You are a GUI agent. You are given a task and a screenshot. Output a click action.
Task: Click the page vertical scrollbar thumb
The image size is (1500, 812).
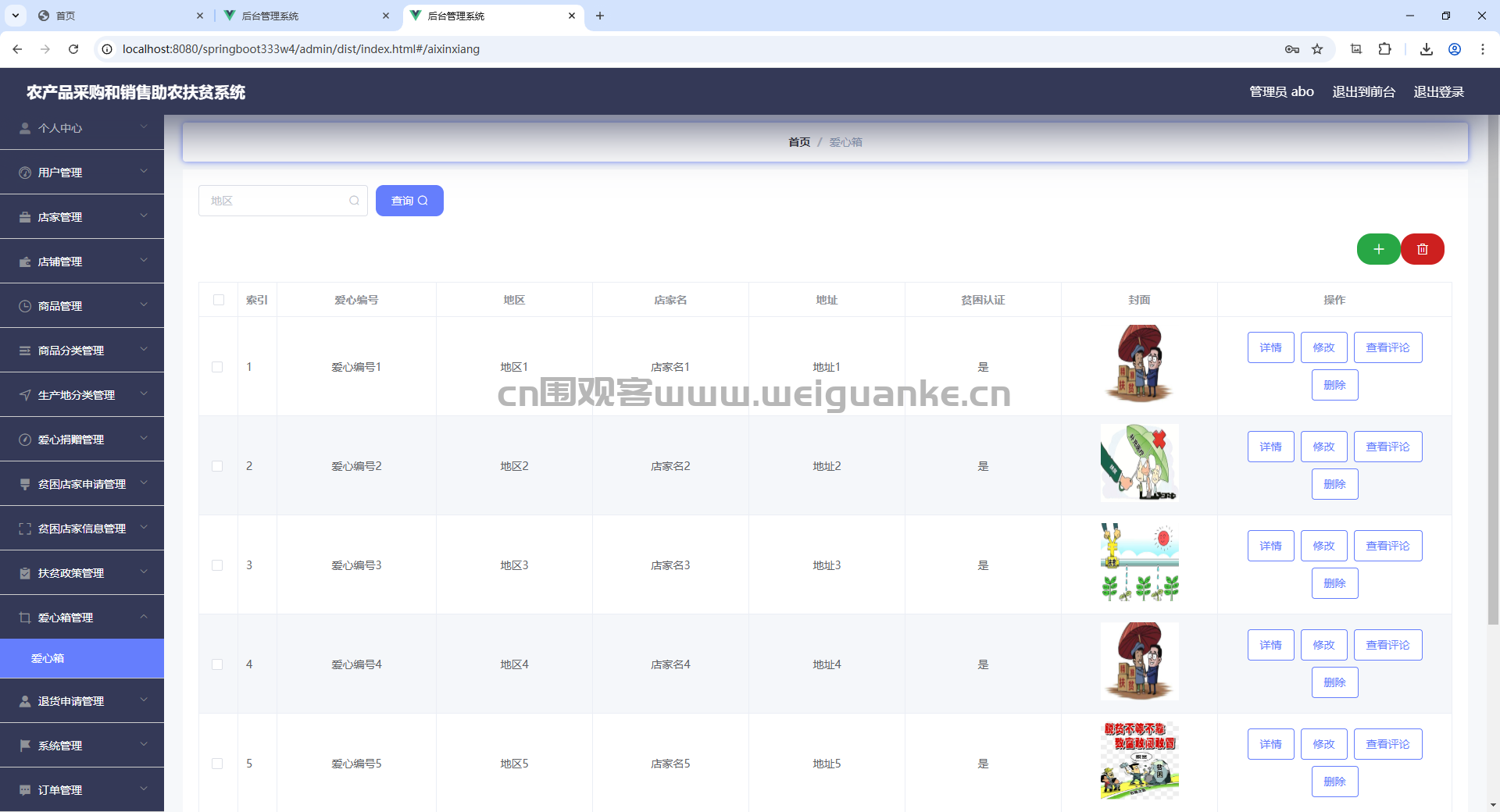[x=1493, y=371]
